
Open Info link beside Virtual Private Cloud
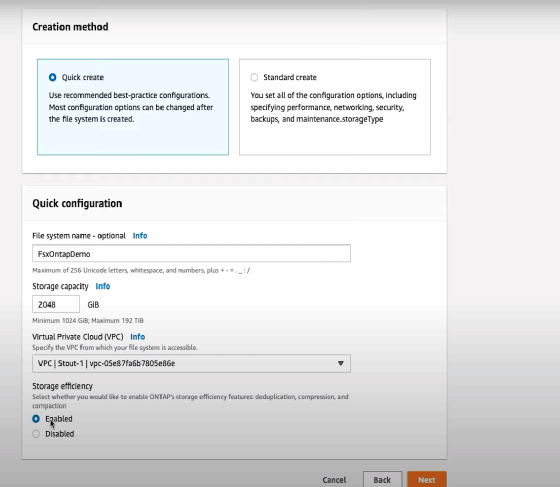tap(138, 337)
